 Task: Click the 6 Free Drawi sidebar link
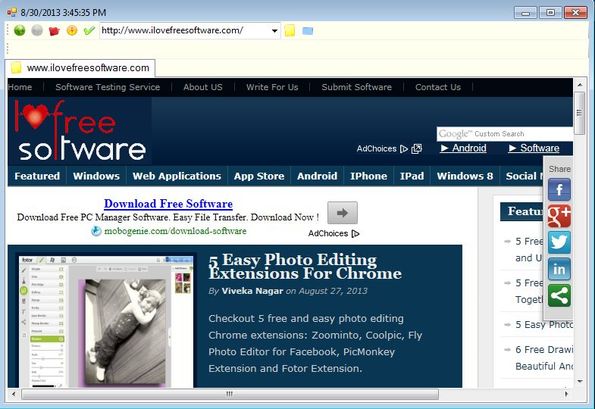[544, 358]
